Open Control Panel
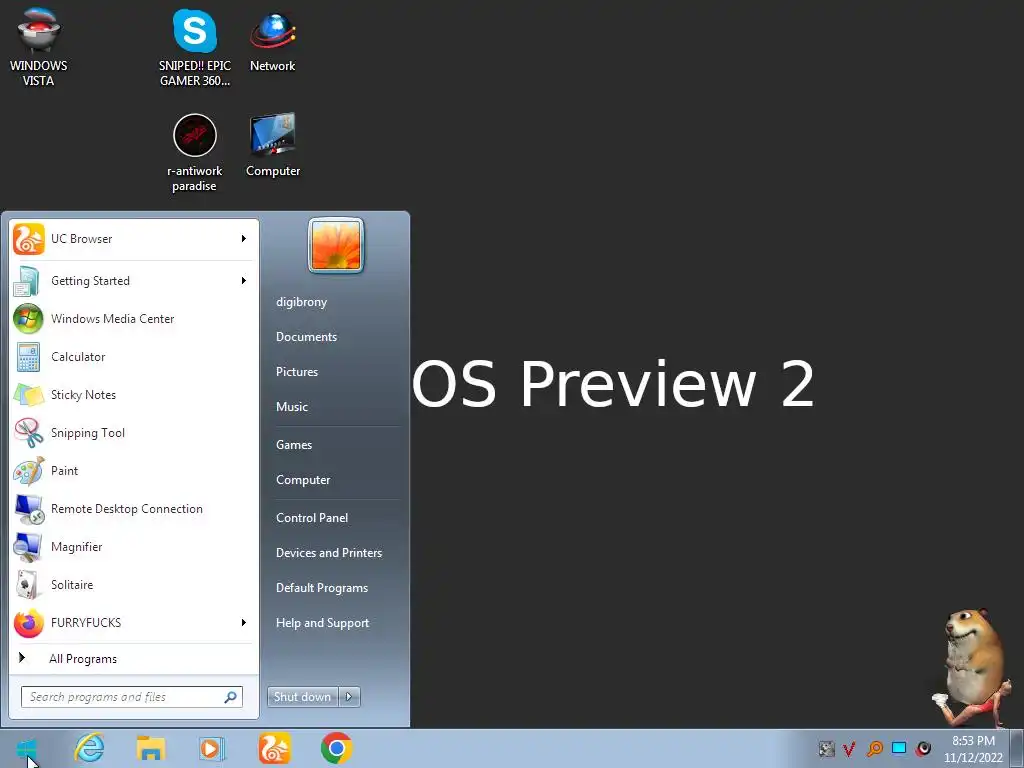1024x768 pixels. (x=312, y=518)
